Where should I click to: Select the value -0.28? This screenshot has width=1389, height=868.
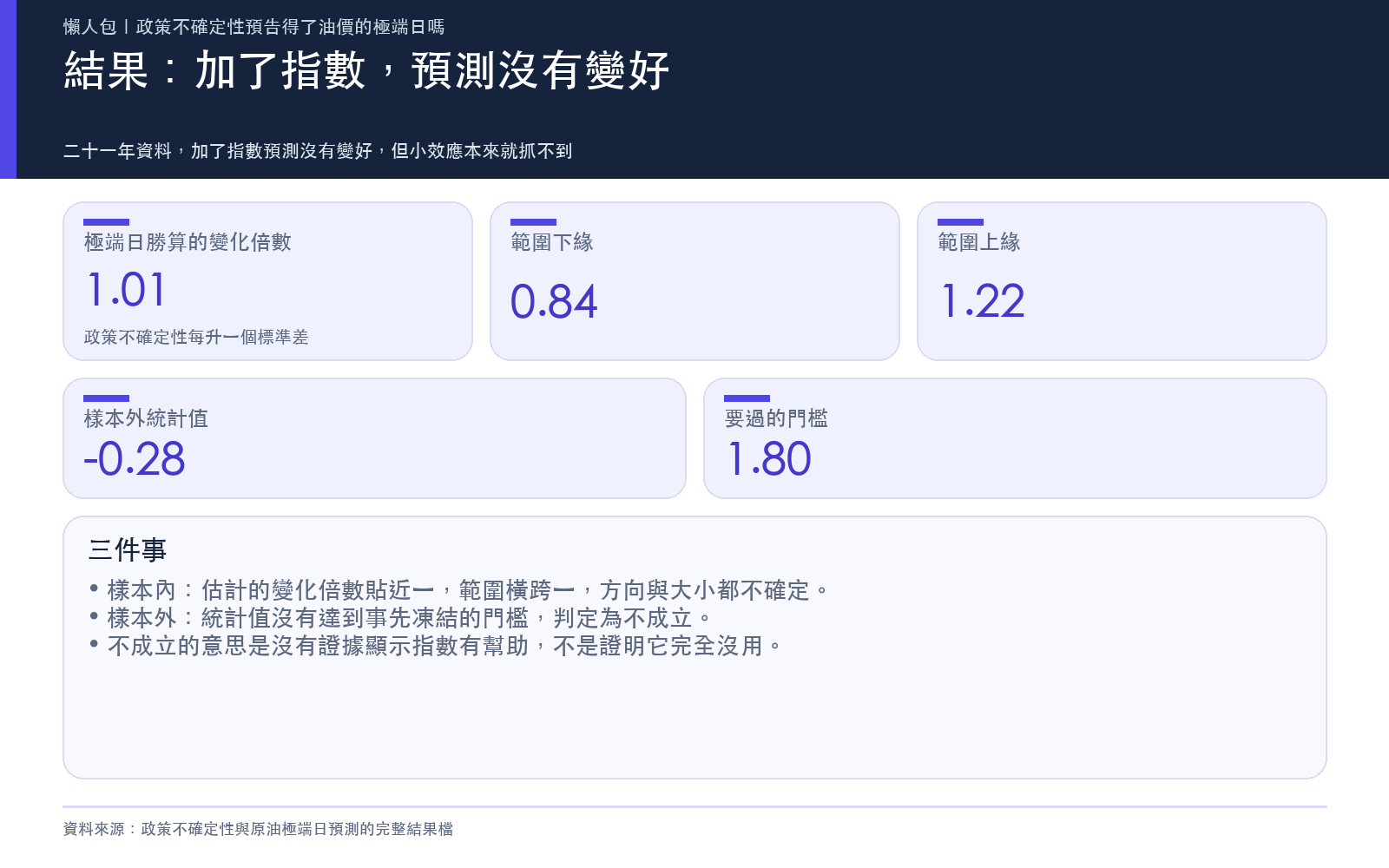[x=135, y=459]
